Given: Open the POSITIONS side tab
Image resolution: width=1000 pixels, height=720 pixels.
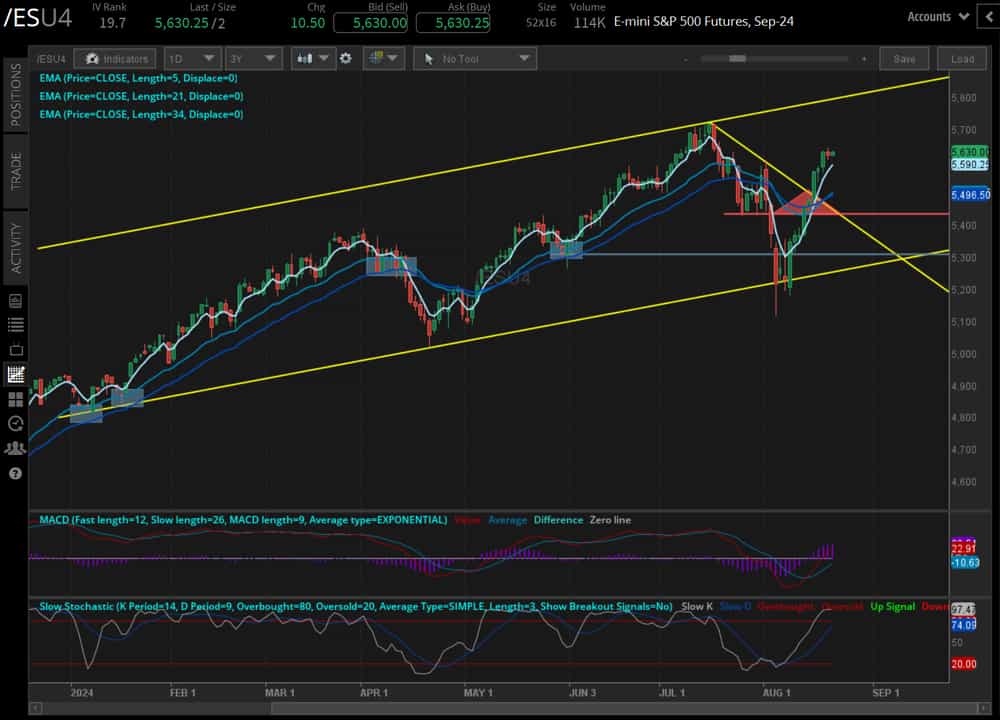Looking at the screenshot, I should 15,95.
